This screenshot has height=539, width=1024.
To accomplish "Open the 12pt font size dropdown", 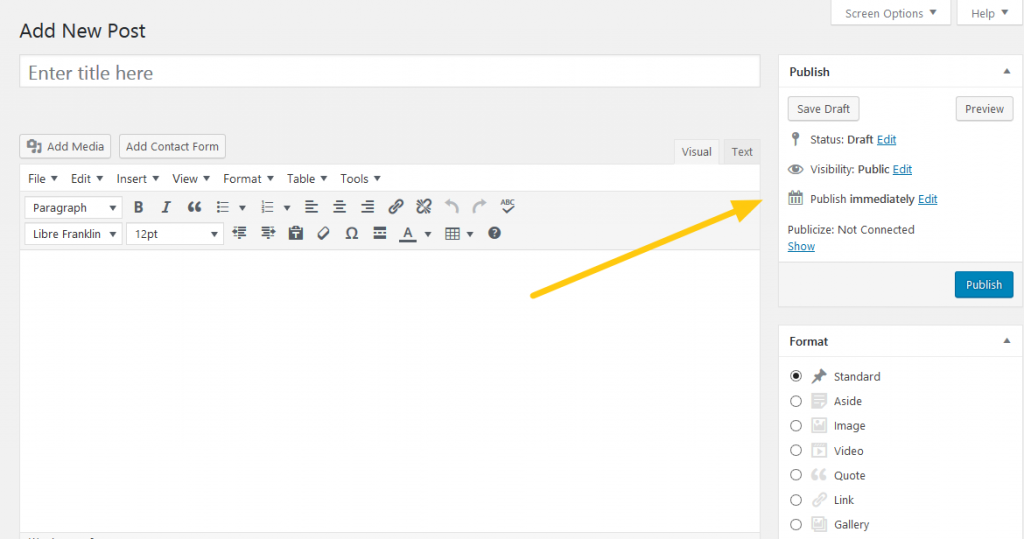I will pos(175,234).
